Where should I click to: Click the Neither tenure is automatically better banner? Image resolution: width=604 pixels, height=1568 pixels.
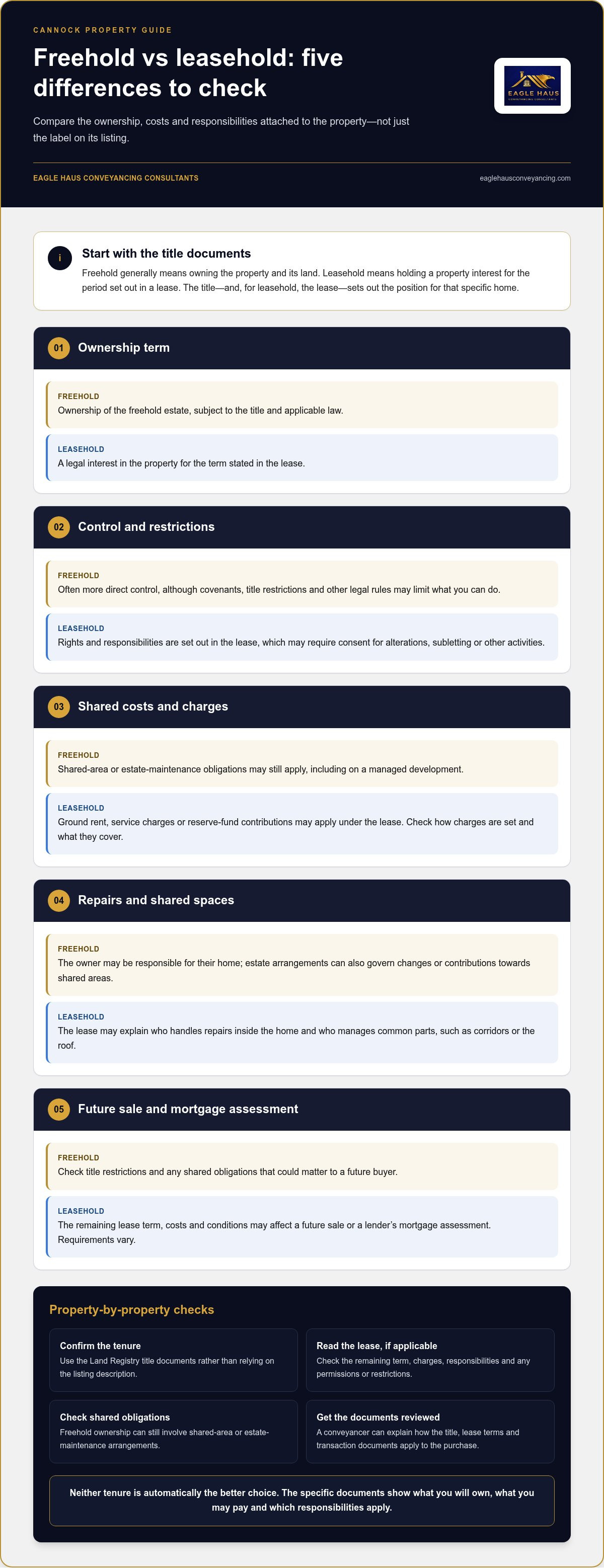[x=302, y=1501]
